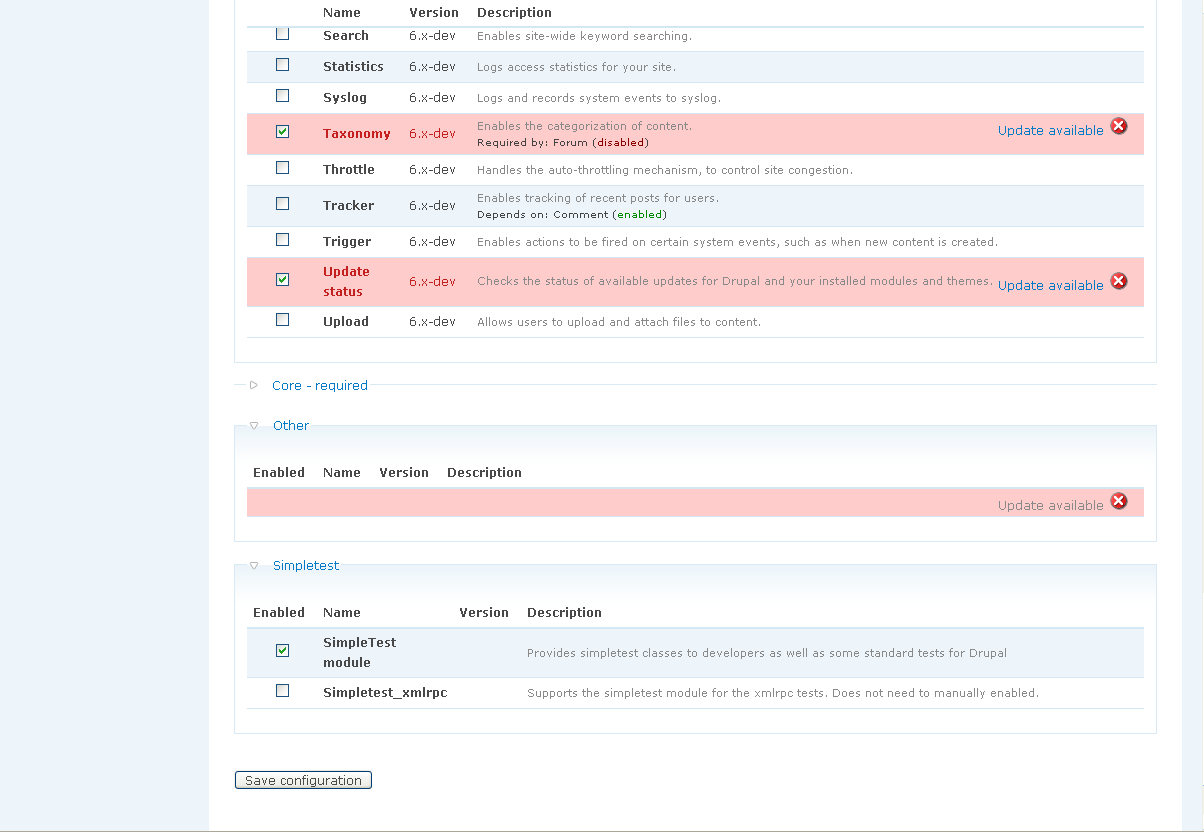
Task: Enable the Search module checkbox
Action: pos(282,34)
